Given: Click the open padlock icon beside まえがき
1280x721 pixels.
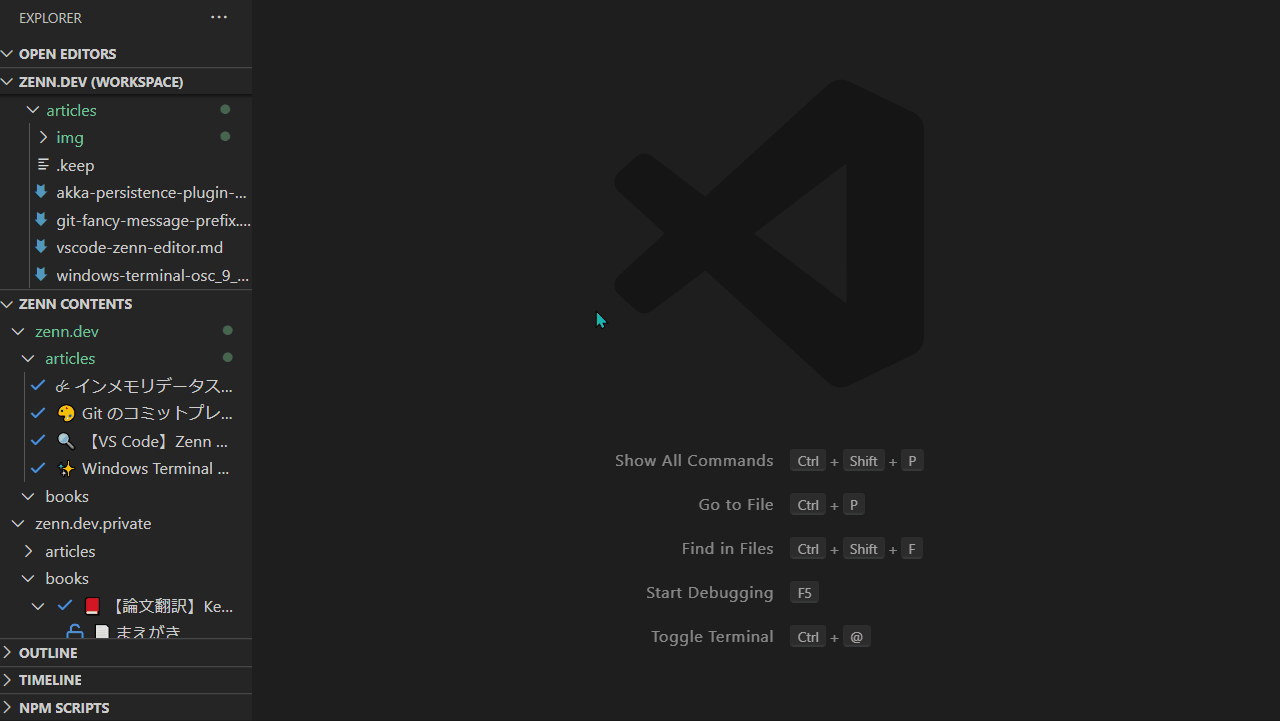Looking at the screenshot, I should [74, 632].
